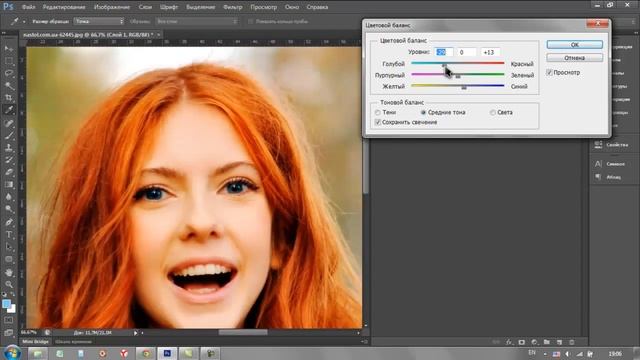The height and width of the screenshot is (360, 640).
Task: Create a new layer icon
Action: click(x=559, y=342)
